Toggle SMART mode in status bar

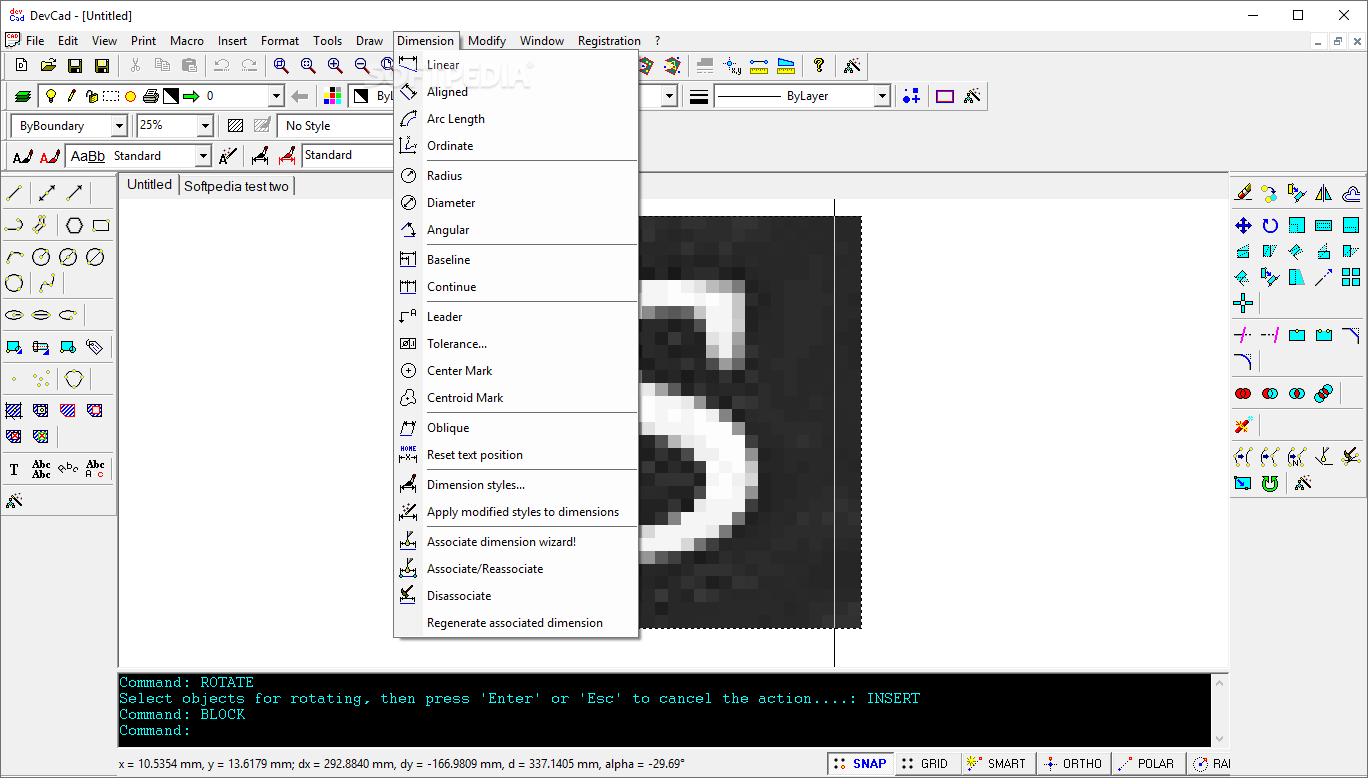click(x=997, y=763)
